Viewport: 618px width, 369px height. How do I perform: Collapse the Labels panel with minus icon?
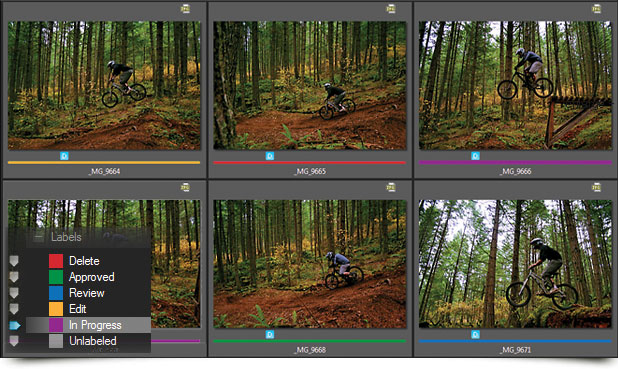[x=38, y=237]
